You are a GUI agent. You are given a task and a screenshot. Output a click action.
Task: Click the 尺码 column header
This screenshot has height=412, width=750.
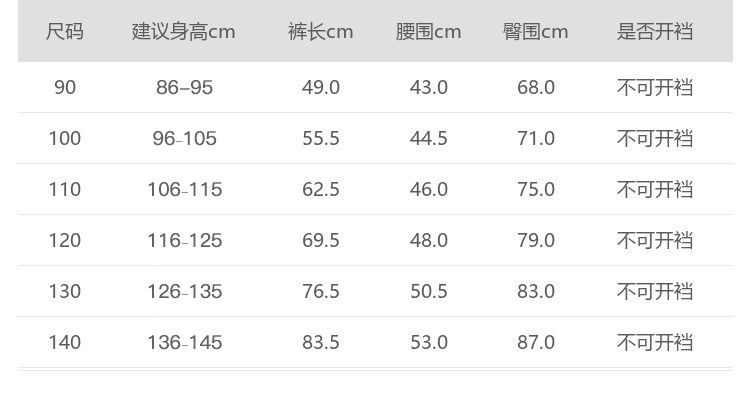tap(65, 32)
